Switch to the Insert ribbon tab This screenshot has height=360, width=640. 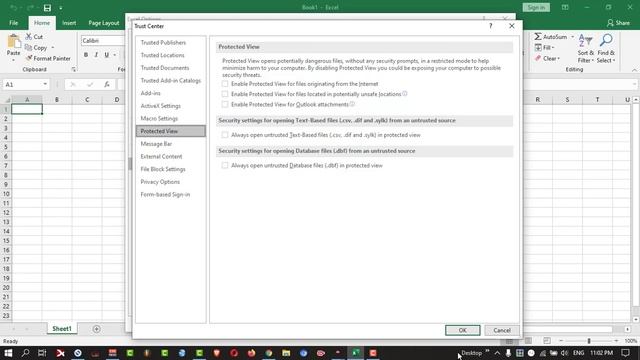[x=69, y=23]
